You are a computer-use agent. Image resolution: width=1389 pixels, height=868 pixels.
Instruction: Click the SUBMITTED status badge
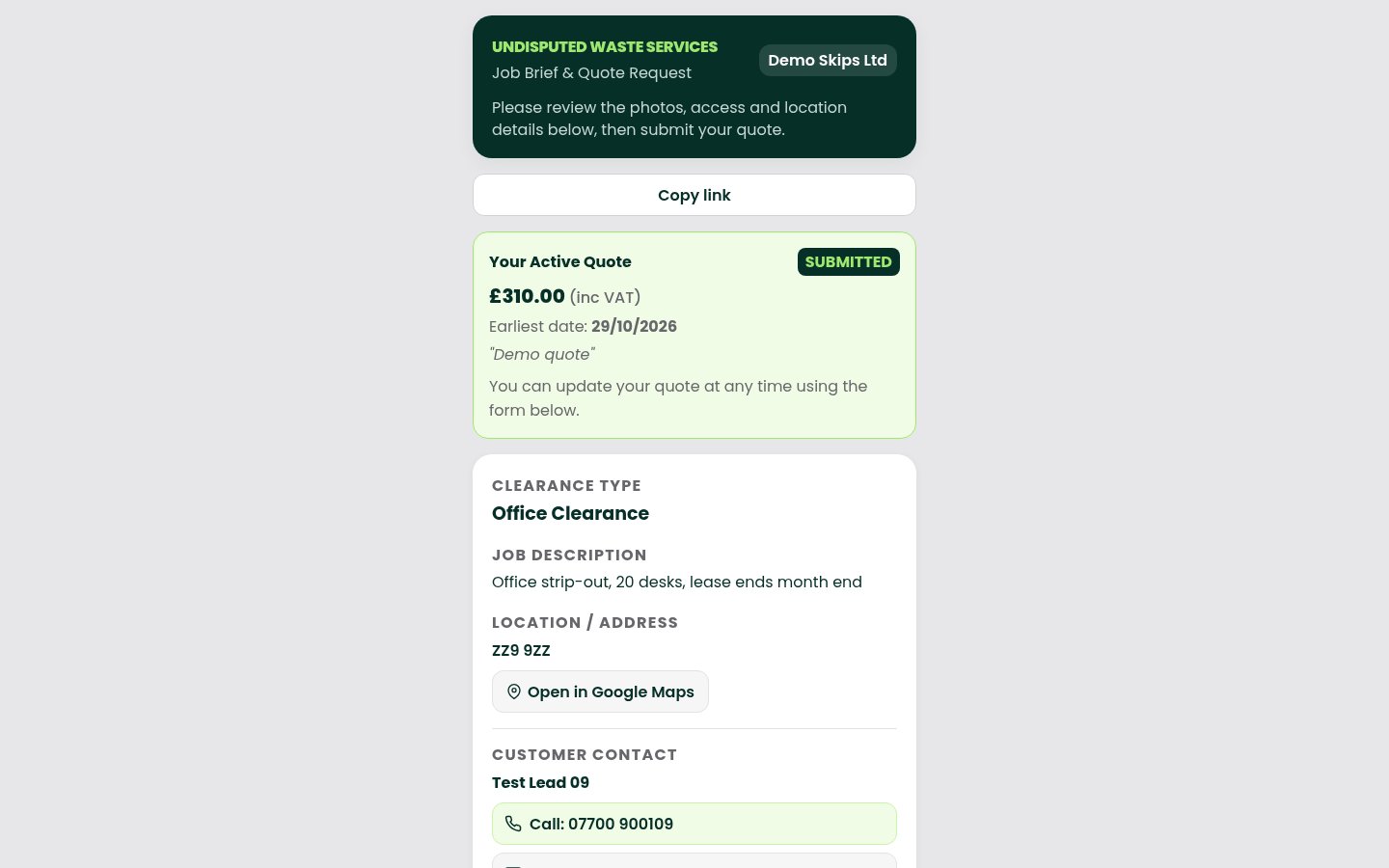849,261
